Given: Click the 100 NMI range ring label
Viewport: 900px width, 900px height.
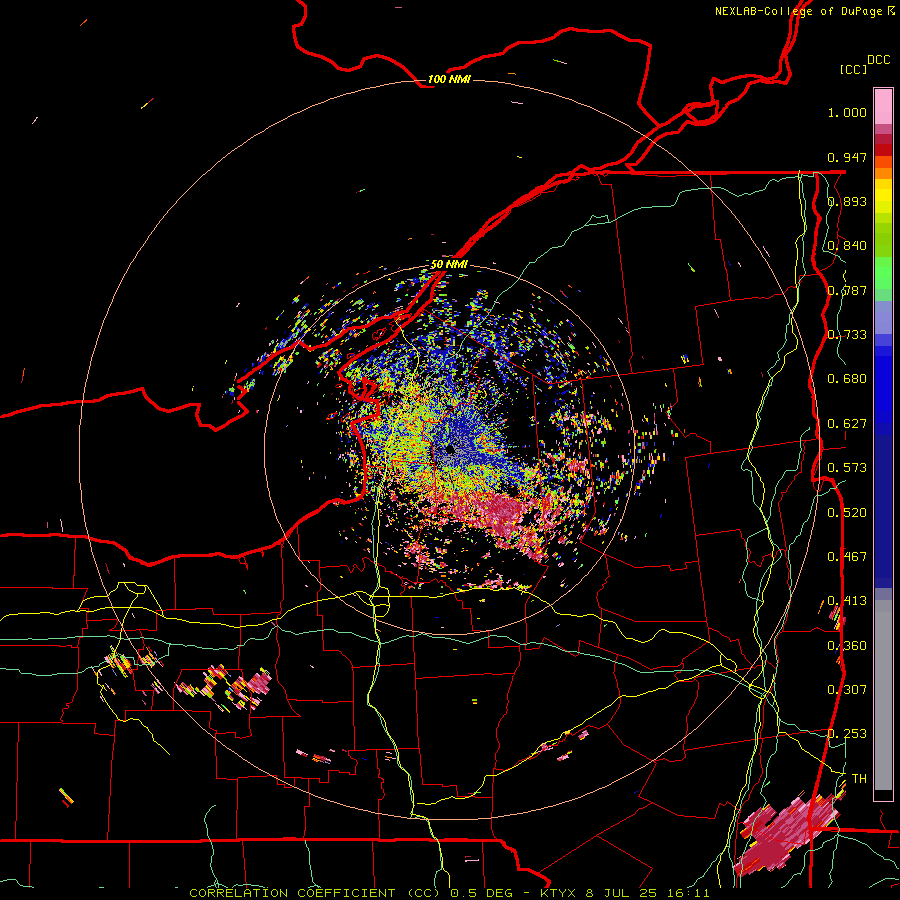Looking at the screenshot, I should 449,79.
